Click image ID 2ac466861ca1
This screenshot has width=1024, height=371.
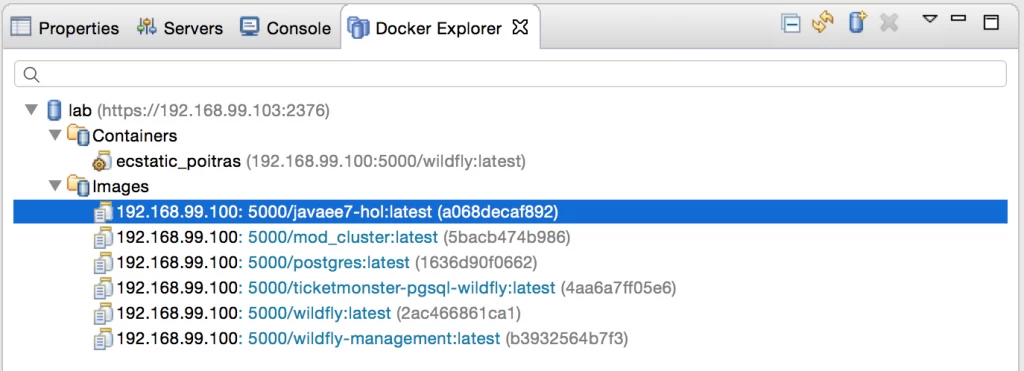click(x=458, y=314)
